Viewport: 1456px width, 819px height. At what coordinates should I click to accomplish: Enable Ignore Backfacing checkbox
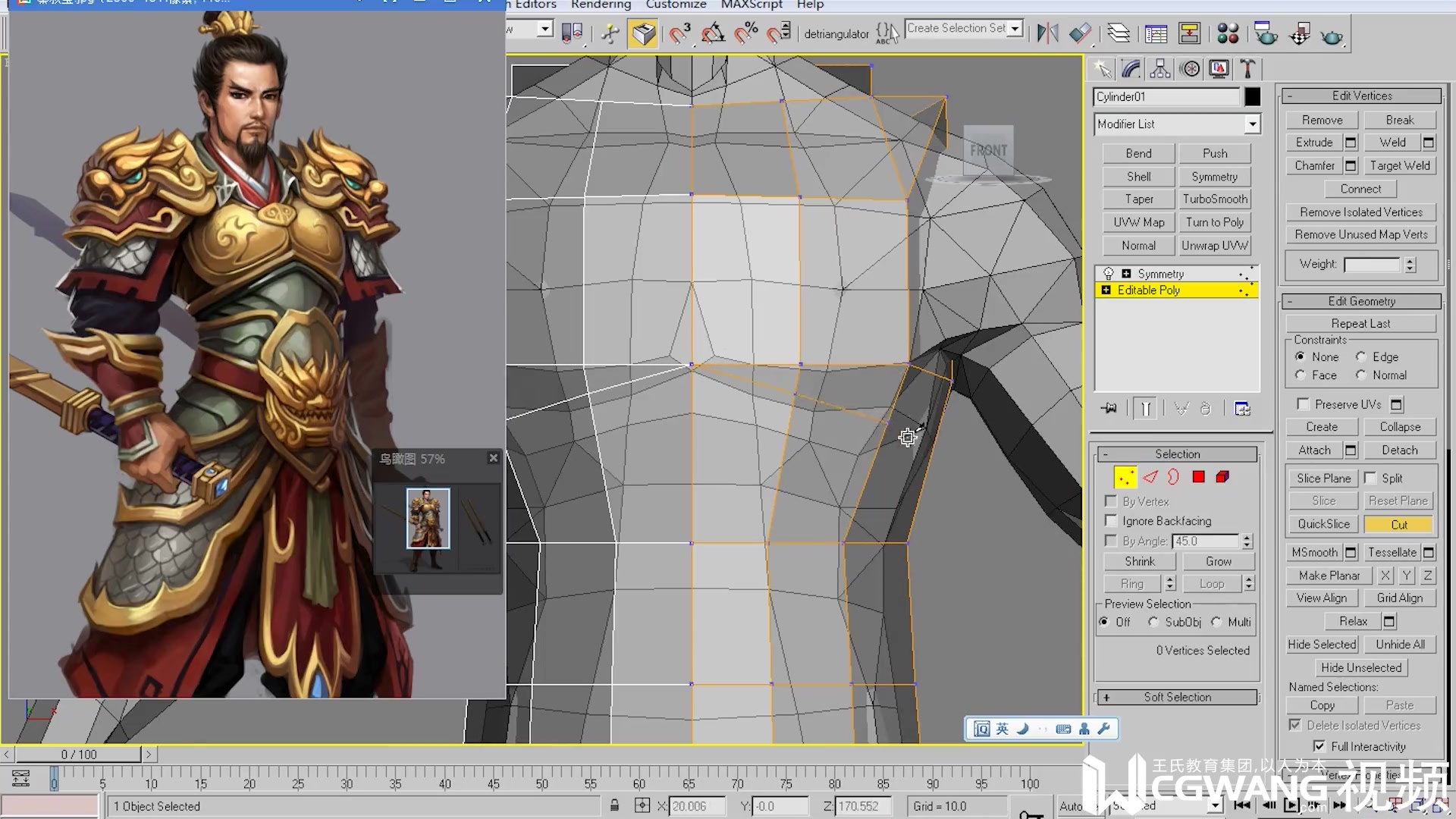pyautogui.click(x=1111, y=521)
